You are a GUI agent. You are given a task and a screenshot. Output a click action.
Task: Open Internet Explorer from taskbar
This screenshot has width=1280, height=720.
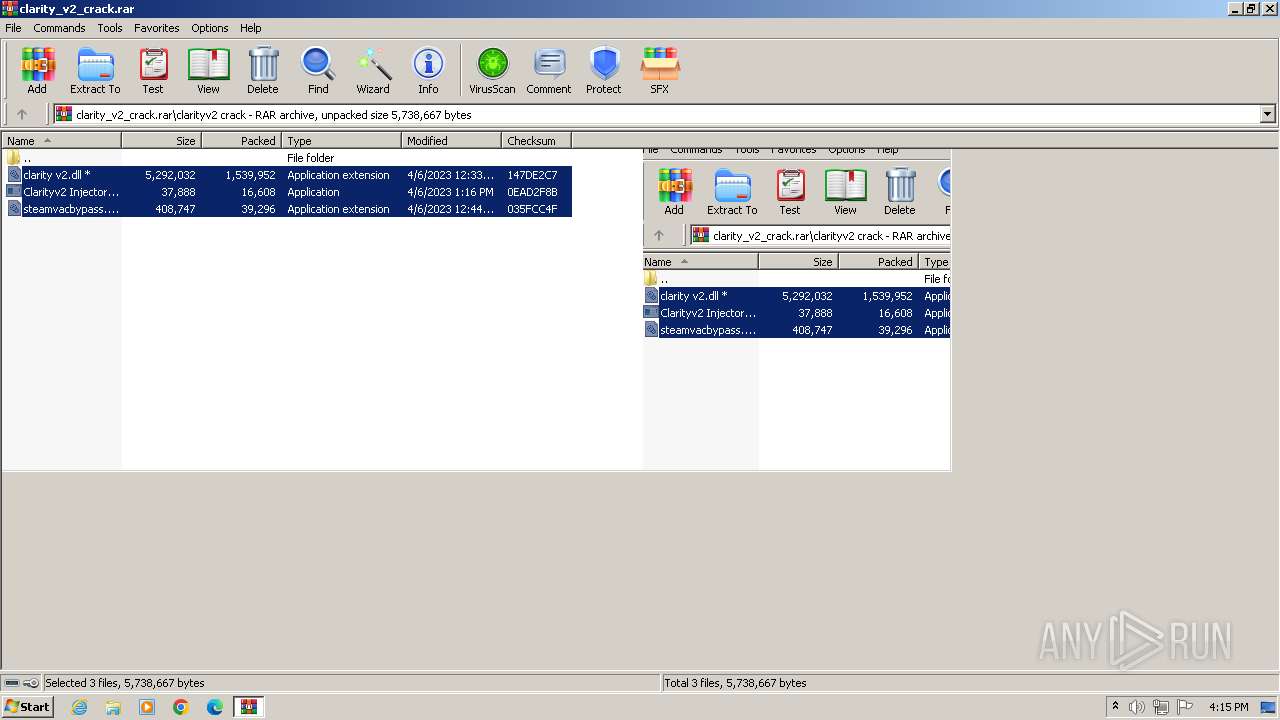pyautogui.click(x=79, y=707)
